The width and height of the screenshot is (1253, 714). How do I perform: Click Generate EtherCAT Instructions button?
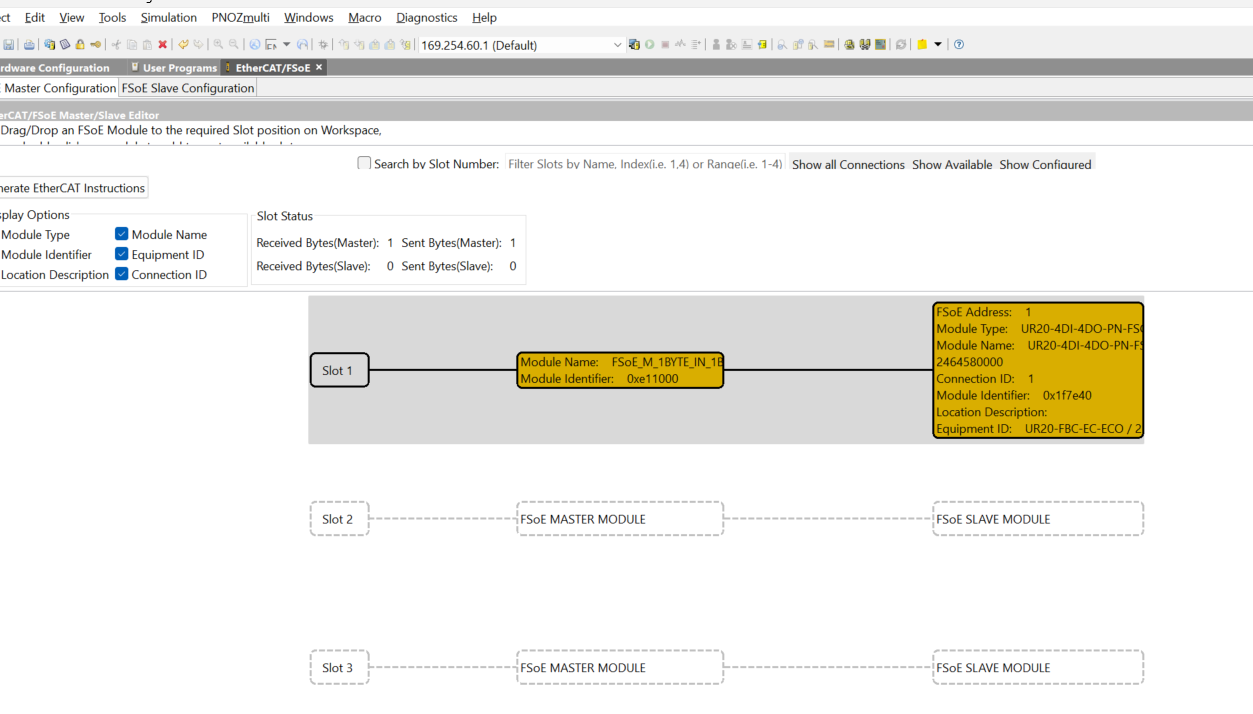coord(72,188)
